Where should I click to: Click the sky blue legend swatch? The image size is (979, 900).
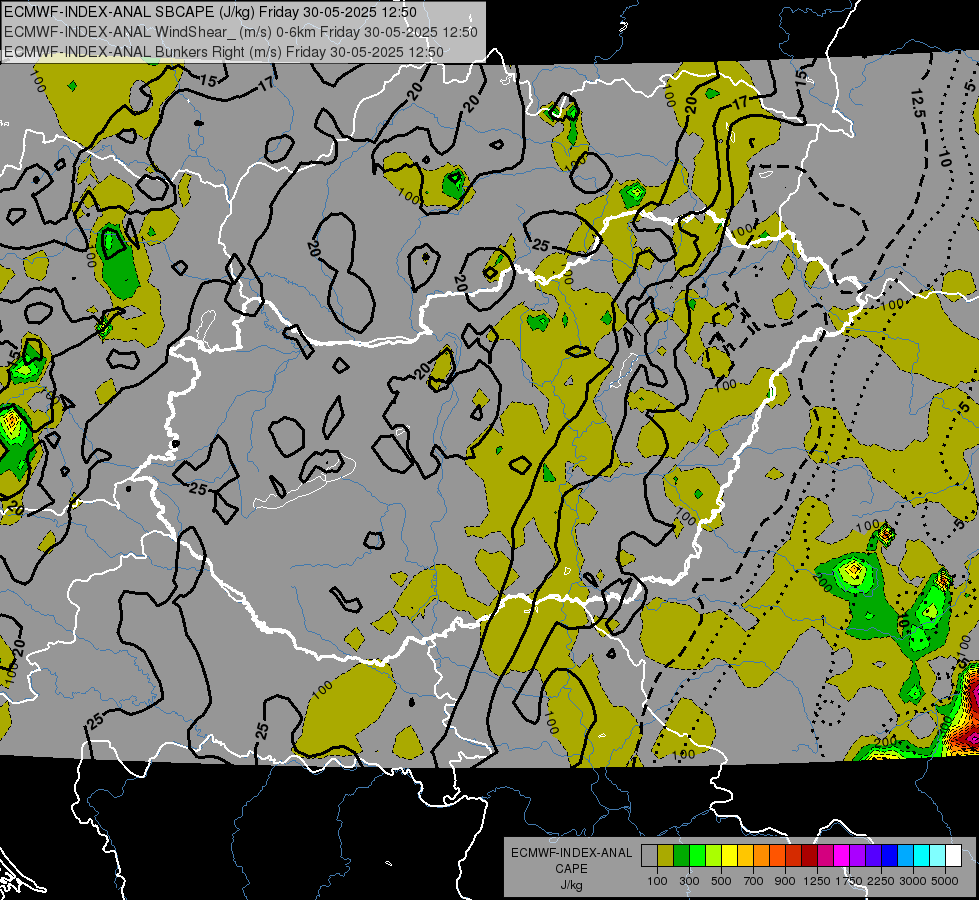(905, 856)
